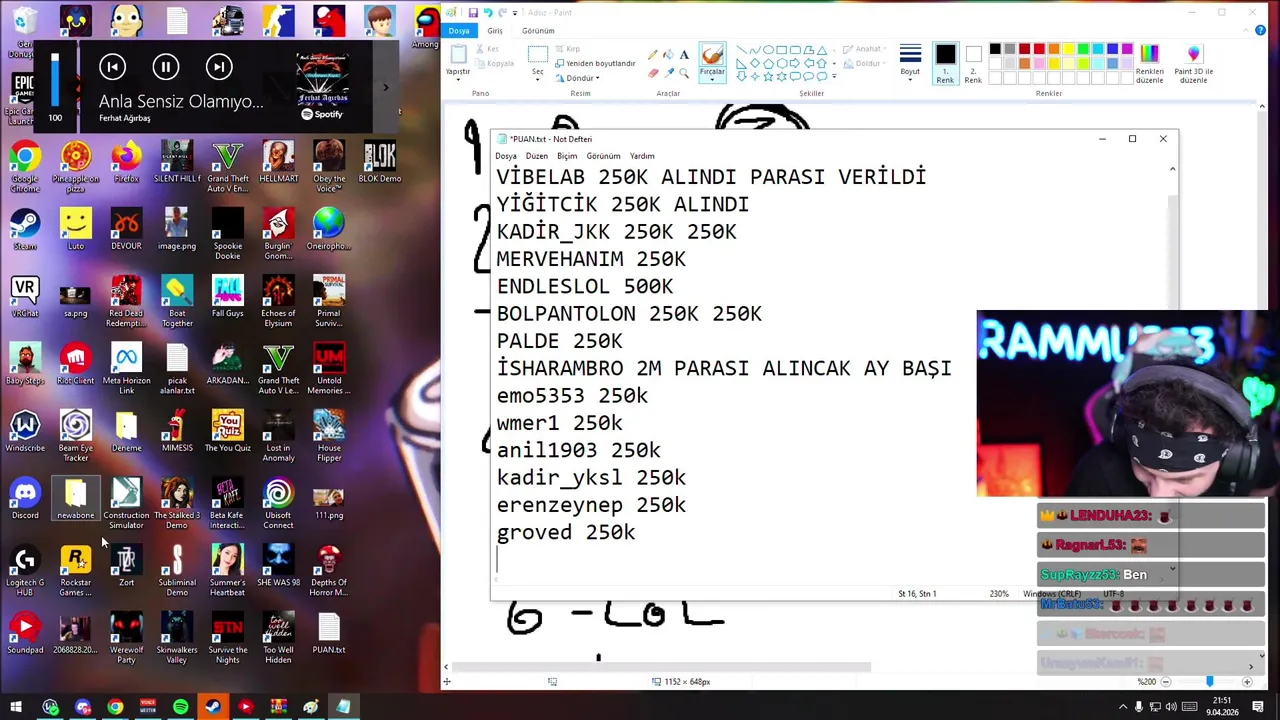The width and height of the screenshot is (1280, 720).
Task: Switch to the Giriş tab in Paint
Action: click(495, 31)
